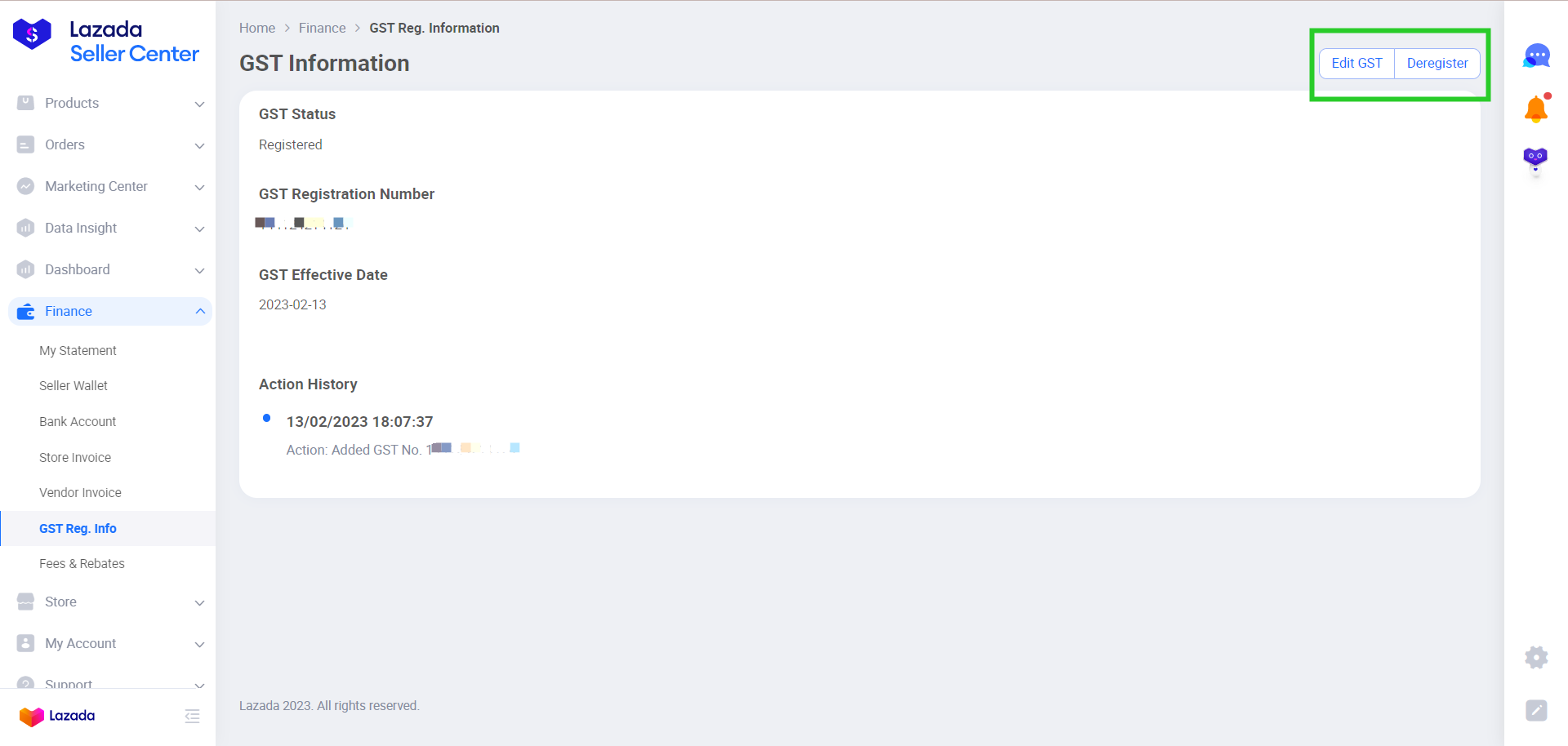Collapse the sidebar using the menu icon
The width and height of the screenshot is (1568, 746).
192,717
